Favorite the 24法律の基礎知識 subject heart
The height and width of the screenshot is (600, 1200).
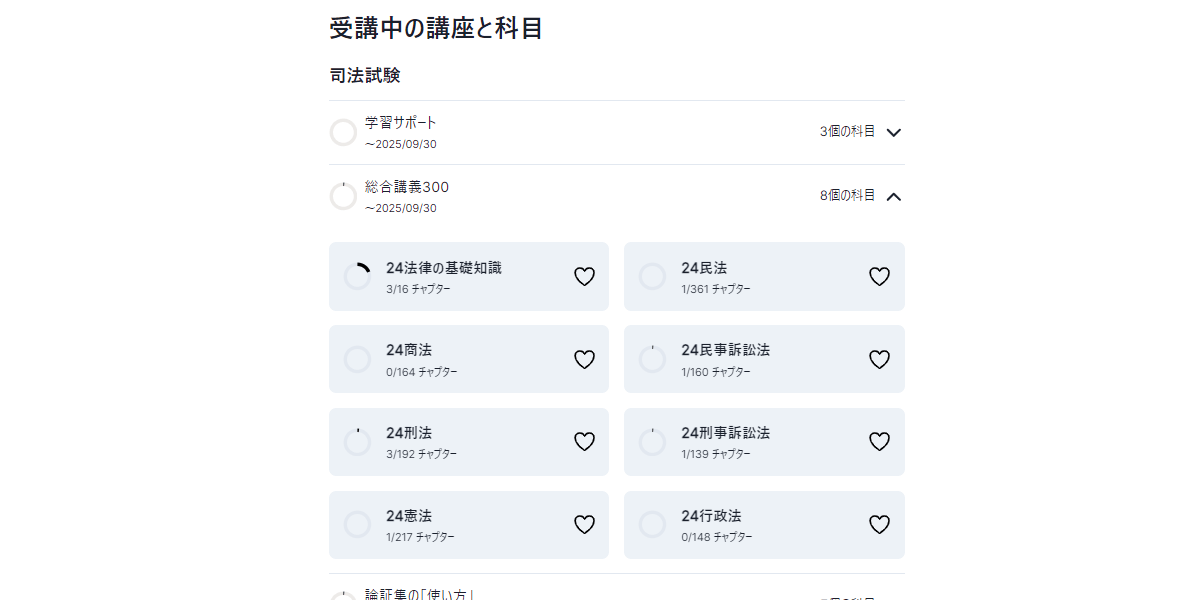(x=584, y=277)
